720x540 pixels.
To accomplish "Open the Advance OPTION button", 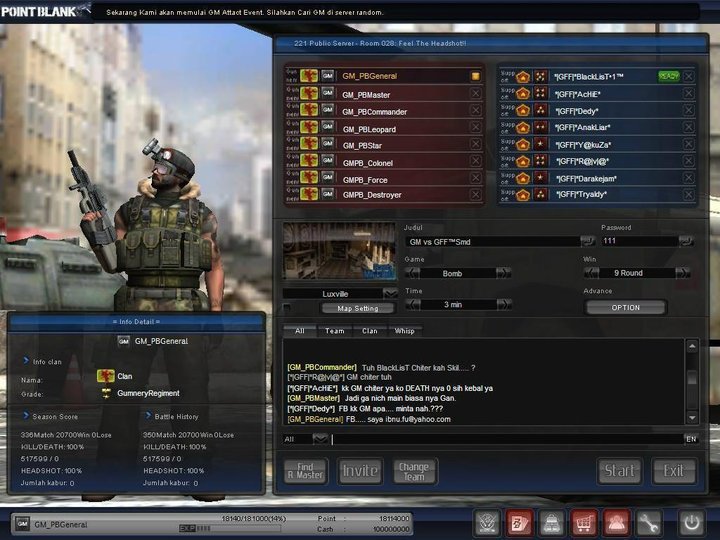I will (625, 307).
